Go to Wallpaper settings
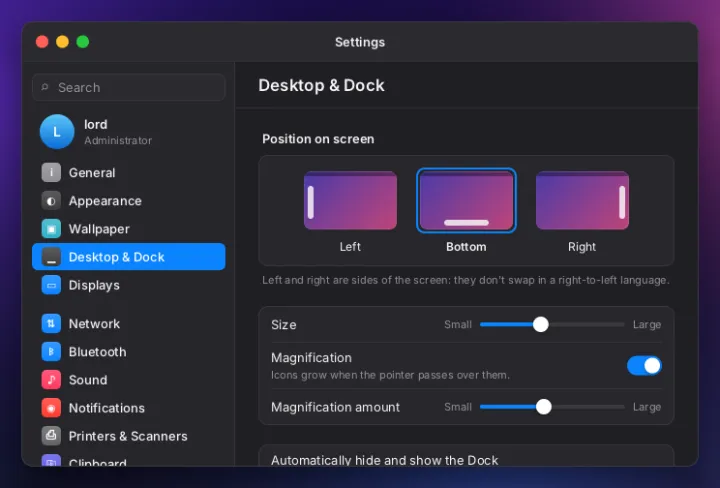720x488 pixels. pos(129,229)
